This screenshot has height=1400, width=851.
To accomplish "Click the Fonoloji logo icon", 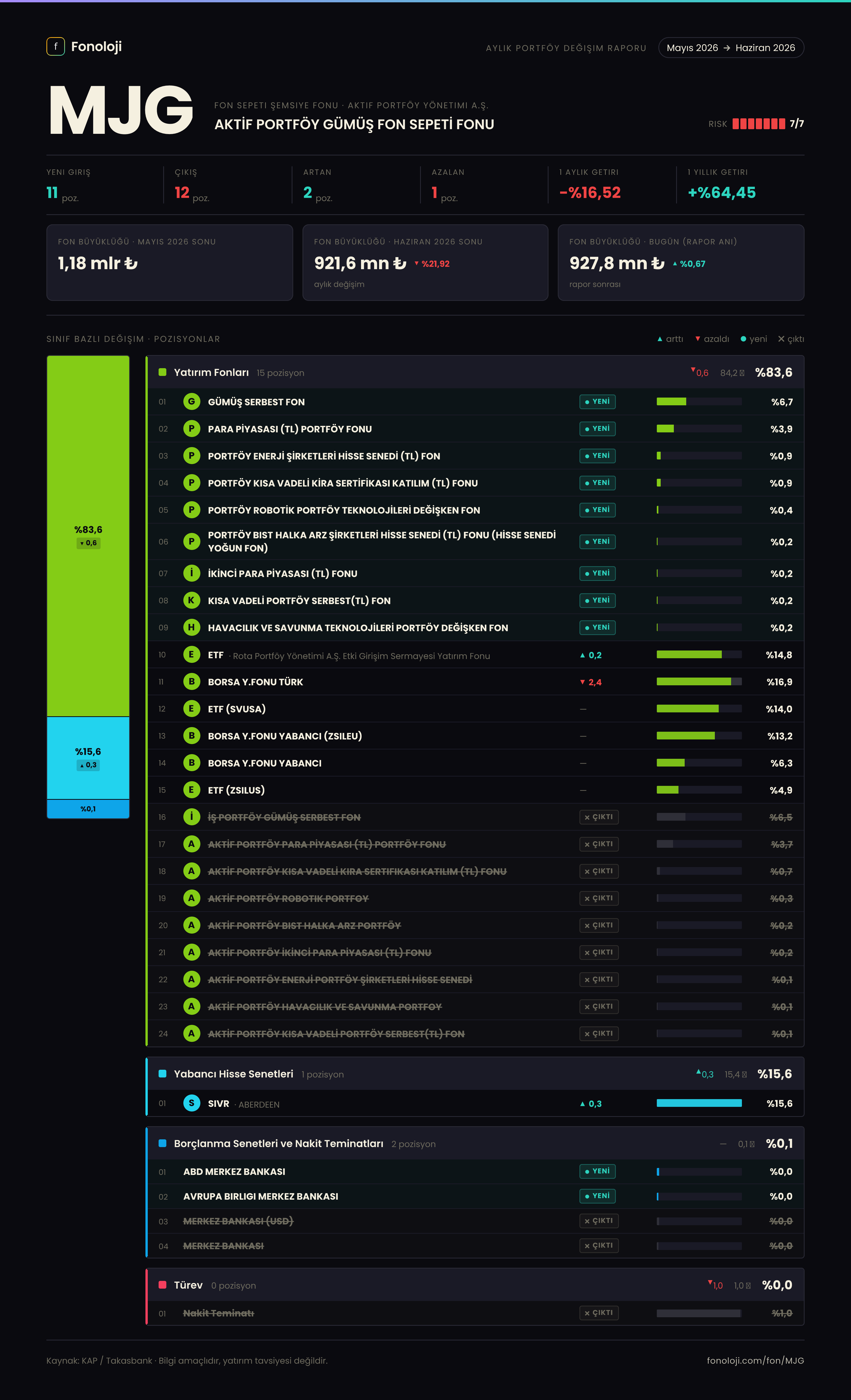I will pos(56,47).
